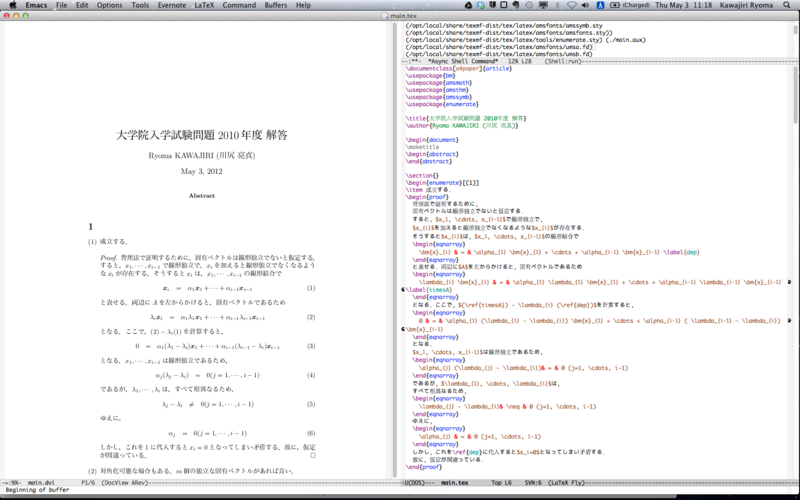Click the \begin{abstract} line

433,154
